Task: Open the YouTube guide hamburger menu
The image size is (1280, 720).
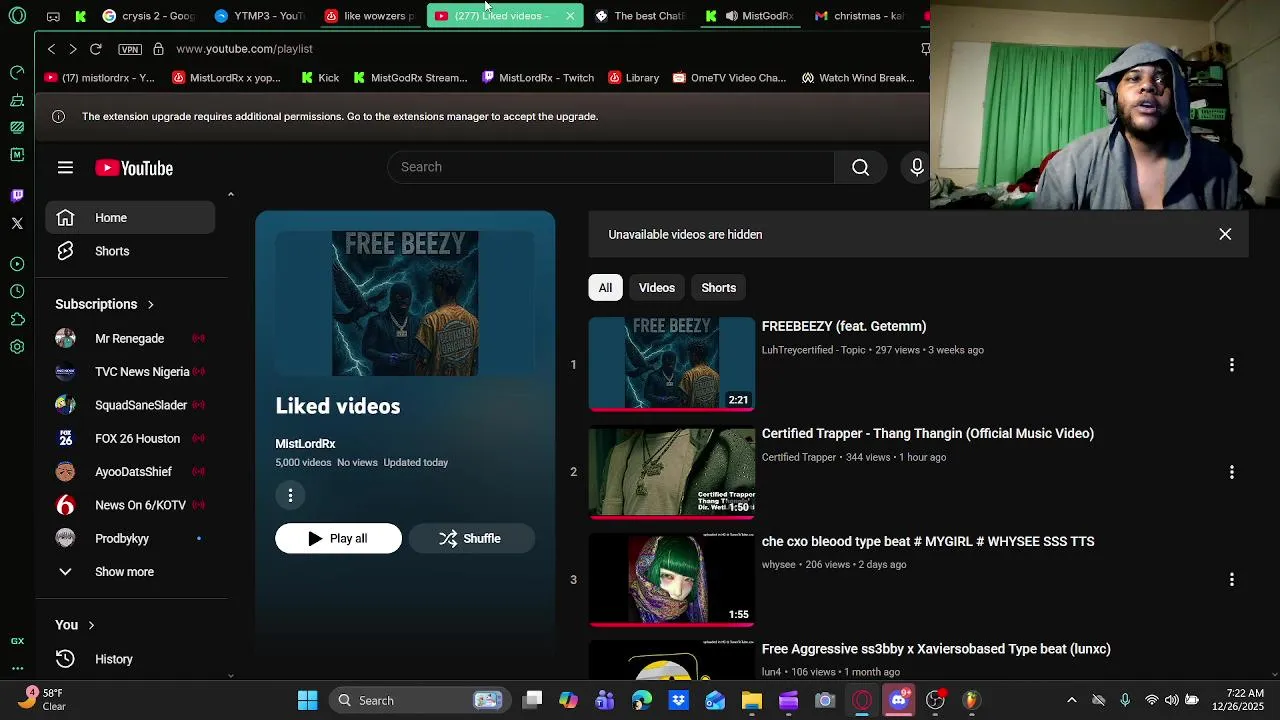Action: point(65,168)
